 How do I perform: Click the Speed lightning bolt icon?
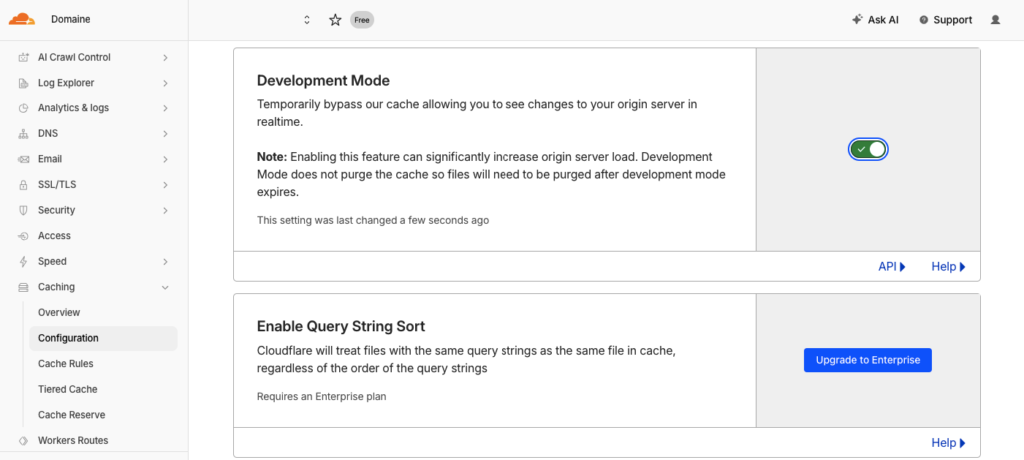coord(24,261)
